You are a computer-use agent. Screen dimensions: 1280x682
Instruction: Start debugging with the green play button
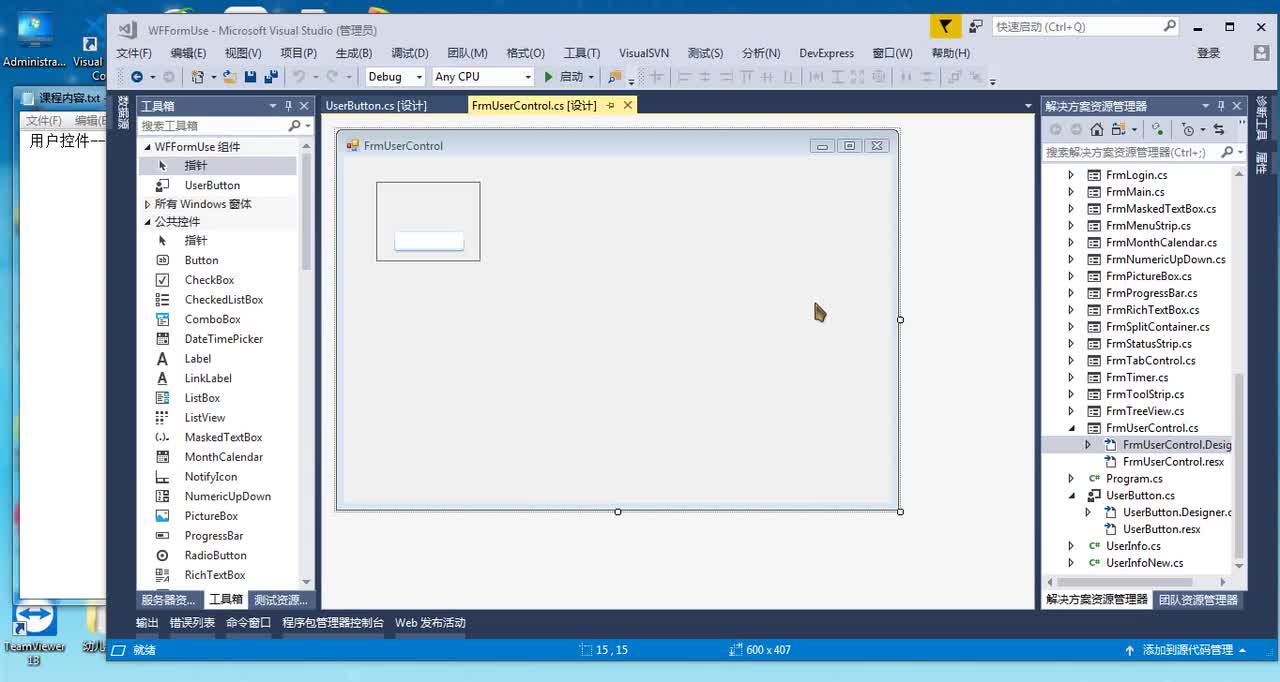pos(548,76)
